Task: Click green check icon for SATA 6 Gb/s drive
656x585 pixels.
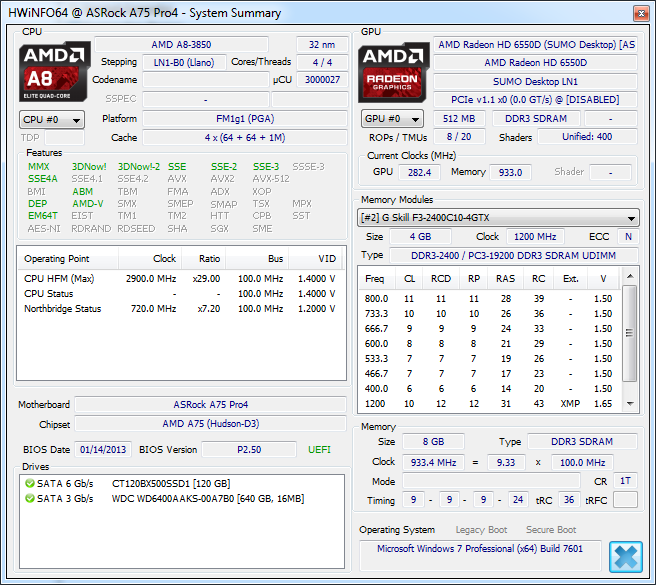Action: point(29,483)
